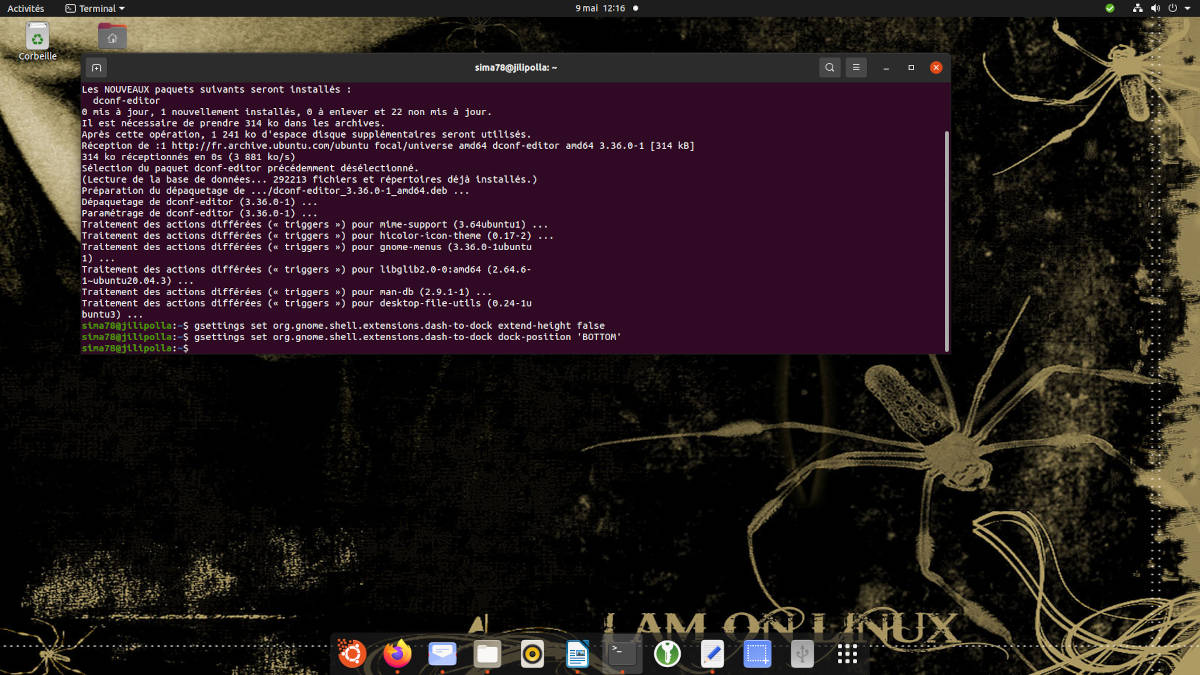Click the KeePassXC key icon in dock
This screenshot has height=675, width=1200.
[667, 654]
